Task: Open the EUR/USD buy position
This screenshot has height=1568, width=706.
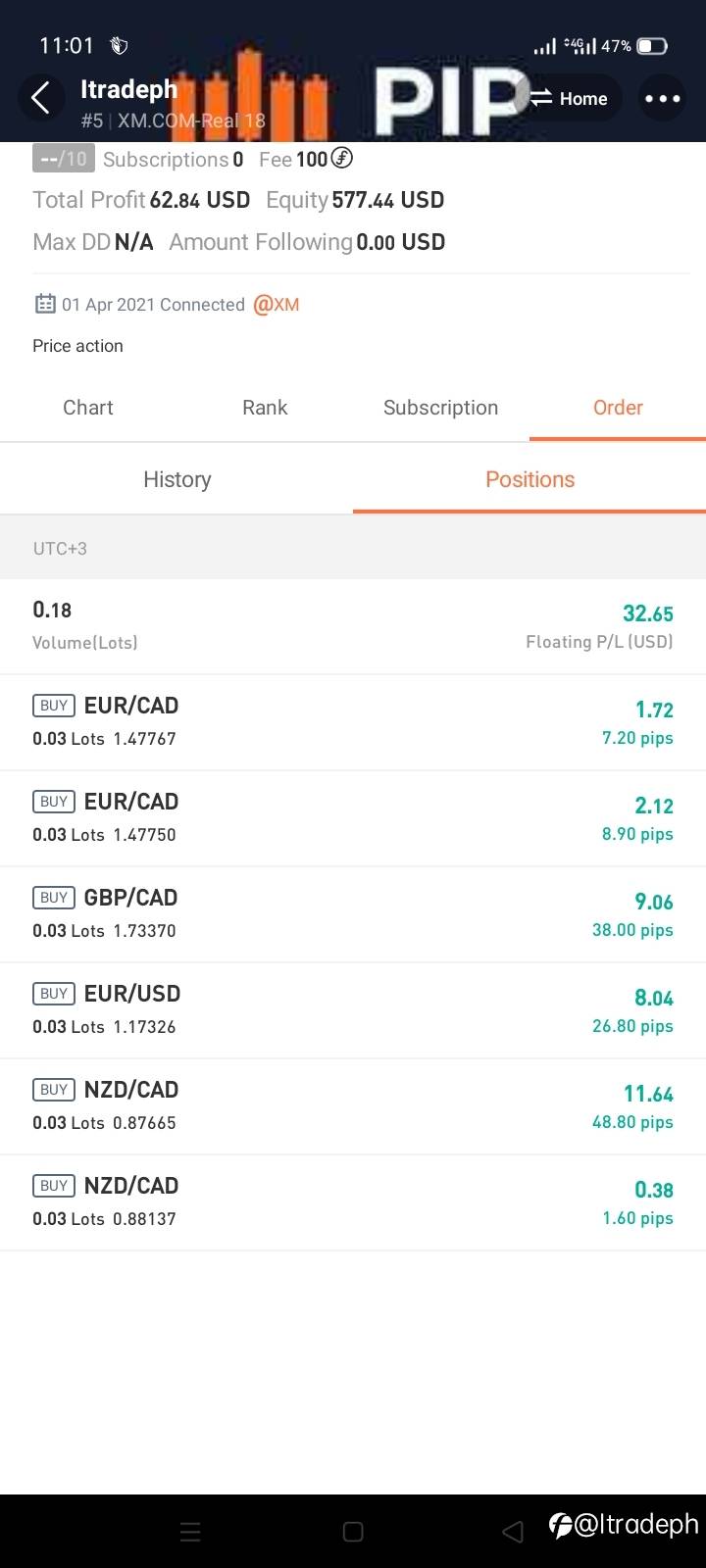Action: click(353, 1009)
